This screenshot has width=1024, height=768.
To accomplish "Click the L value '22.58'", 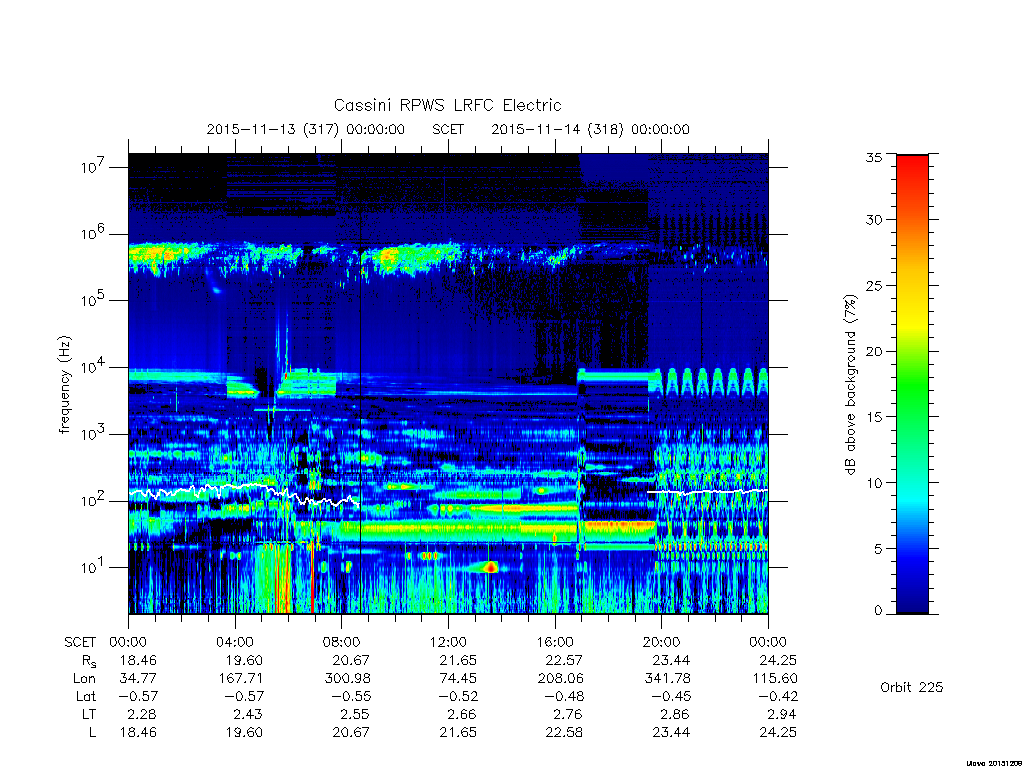I will click(x=564, y=732).
